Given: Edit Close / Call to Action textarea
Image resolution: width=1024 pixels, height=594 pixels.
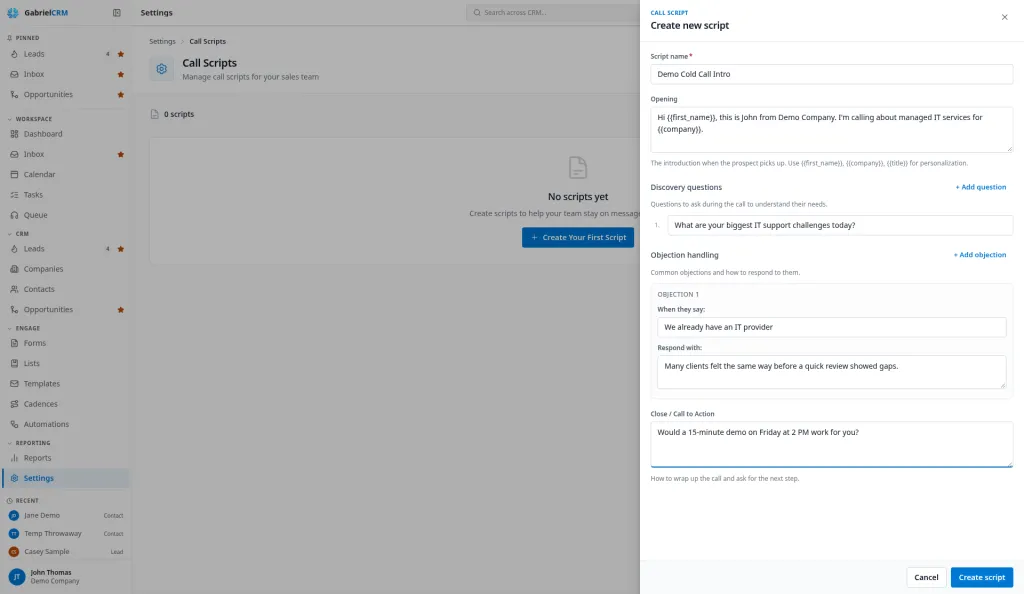Looking at the screenshot, I should pyautogui.click(x=831, y=445).
